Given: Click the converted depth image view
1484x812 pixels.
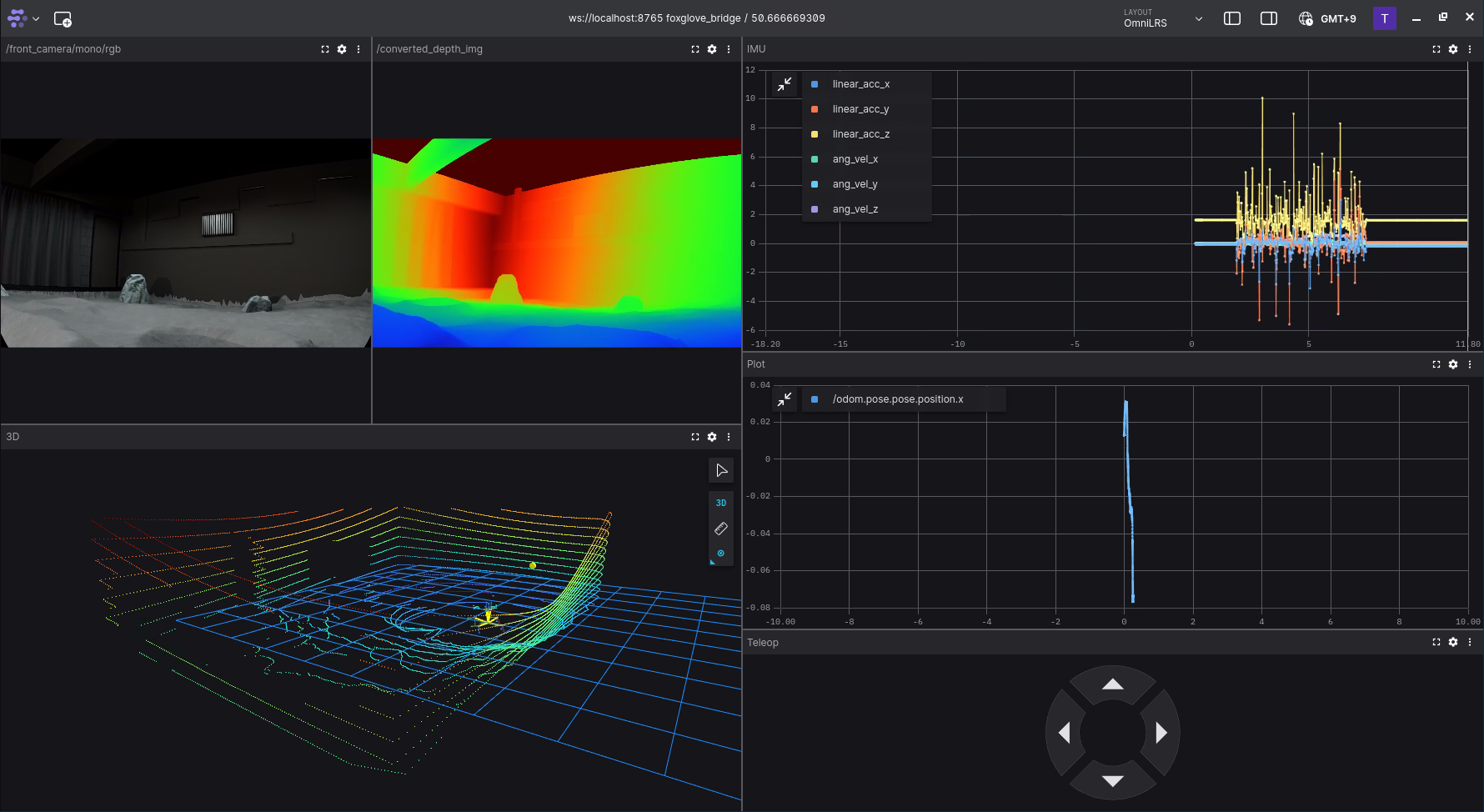Looking at the screenshot, I should tap(557, 243).
